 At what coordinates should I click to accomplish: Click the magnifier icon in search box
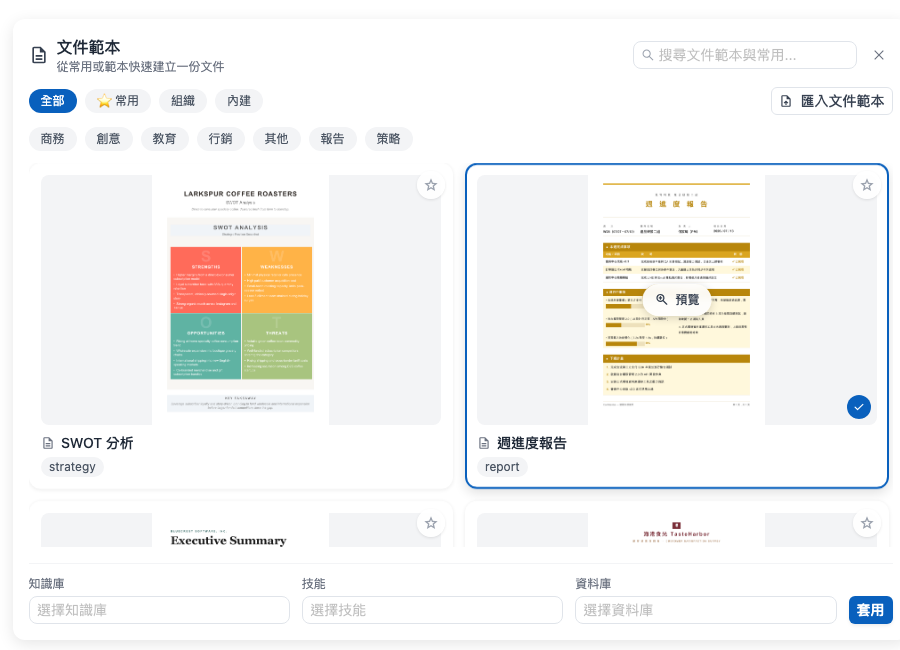click(x=647, y=55)
